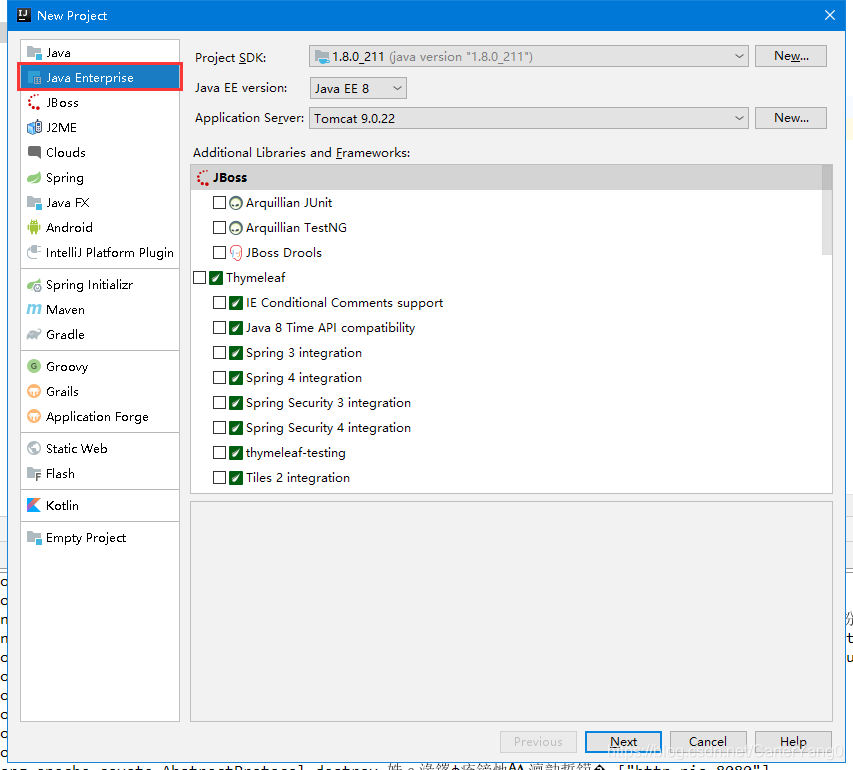Select the Spring leaf icon
This screenshot has height=770, width=853.
click(34, 178)
